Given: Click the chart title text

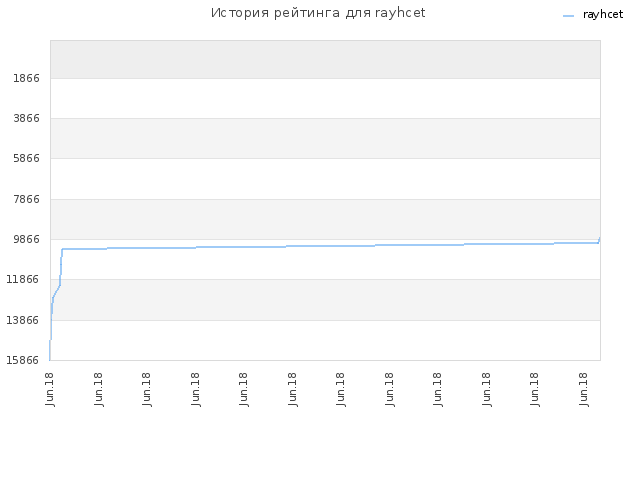Looking at the screenshot, I should pos(318,13).
